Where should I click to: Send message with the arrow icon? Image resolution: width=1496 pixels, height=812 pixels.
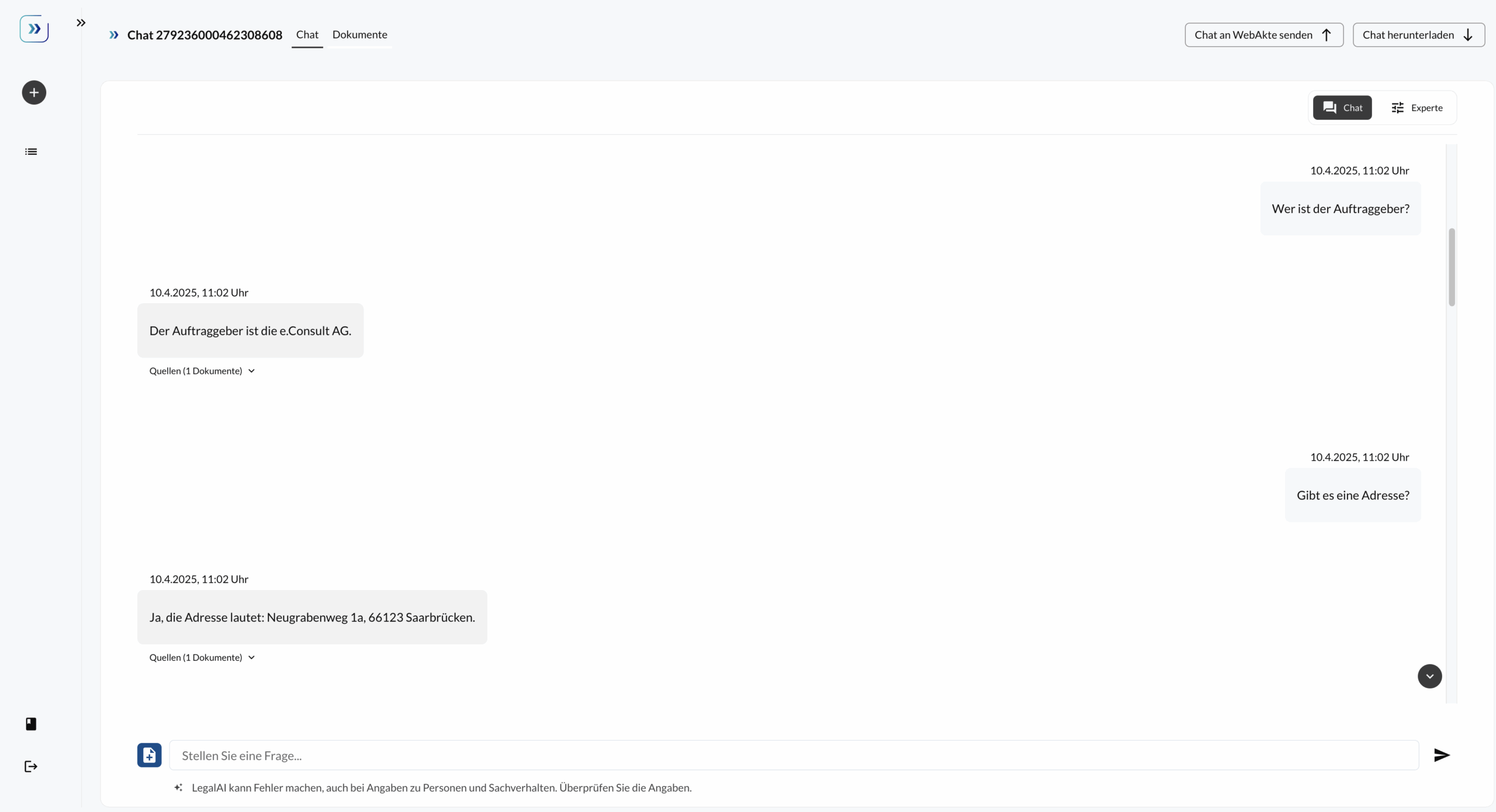tap(1442, 755)
